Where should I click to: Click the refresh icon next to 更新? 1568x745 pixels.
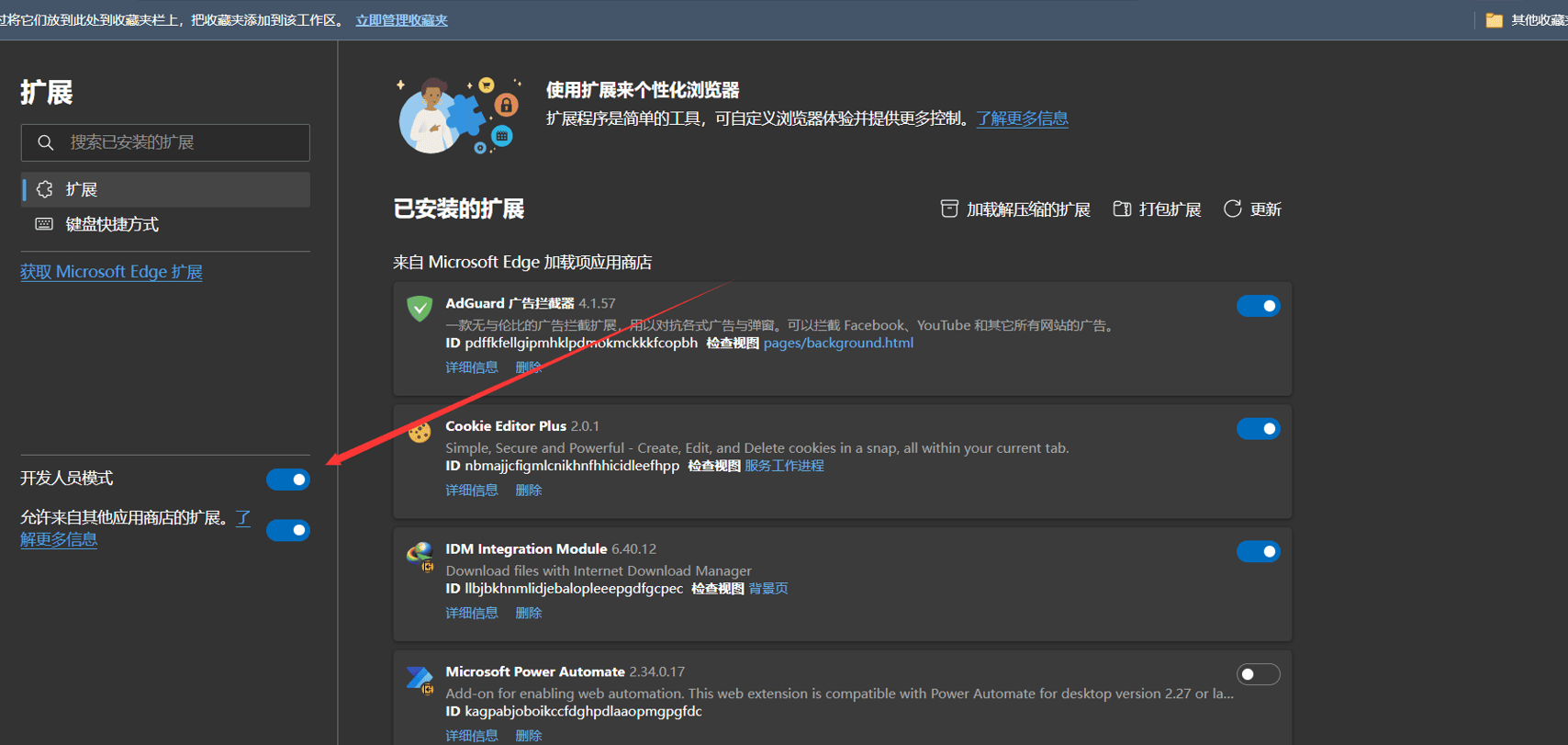click(1232, 209)
